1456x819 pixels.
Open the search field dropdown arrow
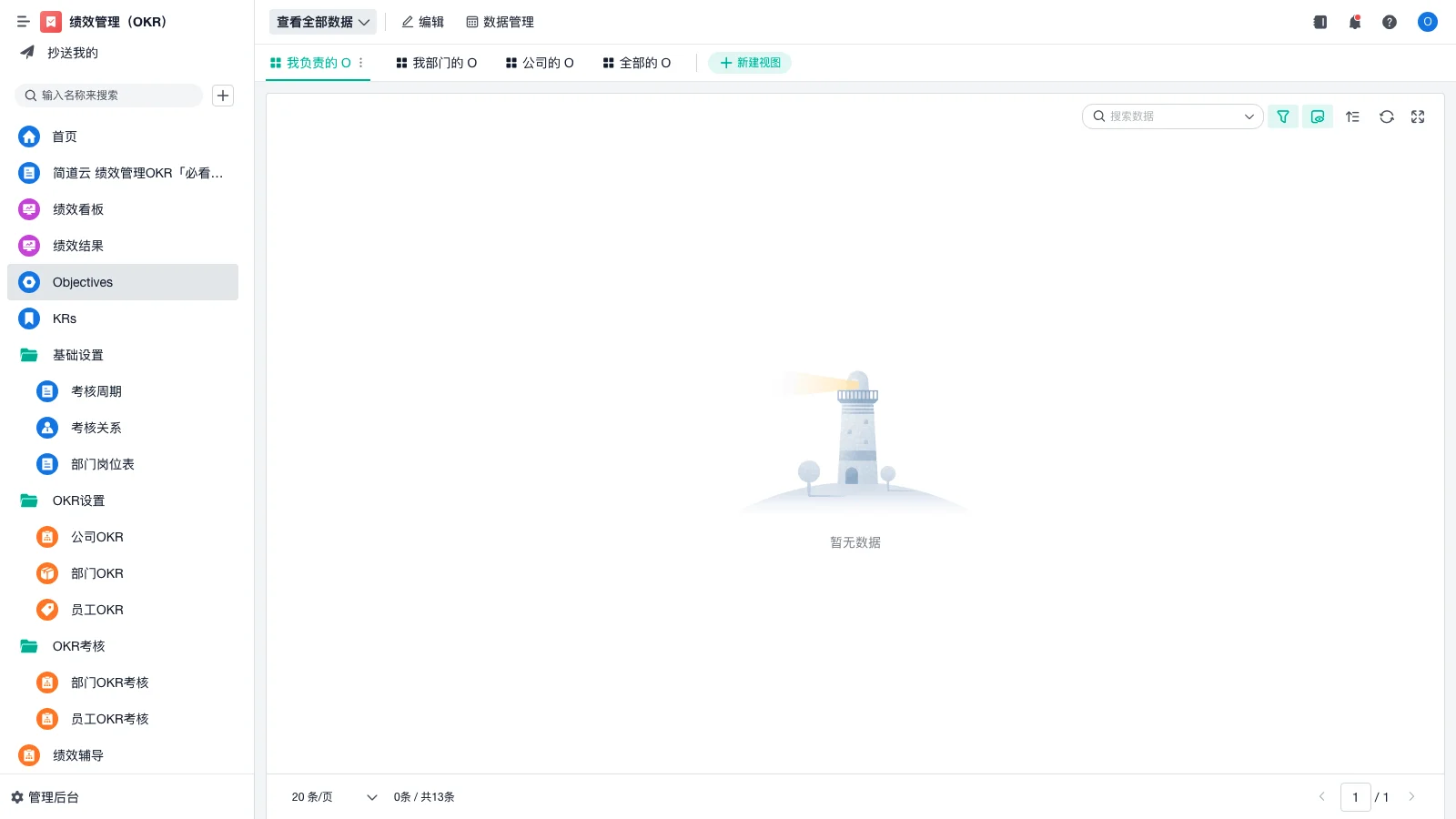pos(1249,116)
